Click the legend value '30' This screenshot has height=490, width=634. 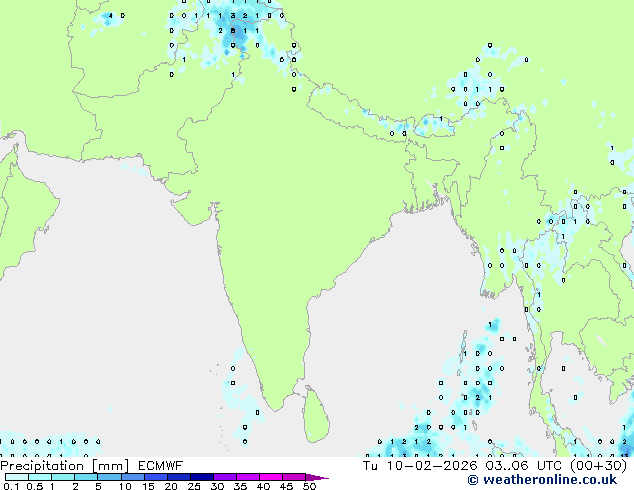coord(217,486)
